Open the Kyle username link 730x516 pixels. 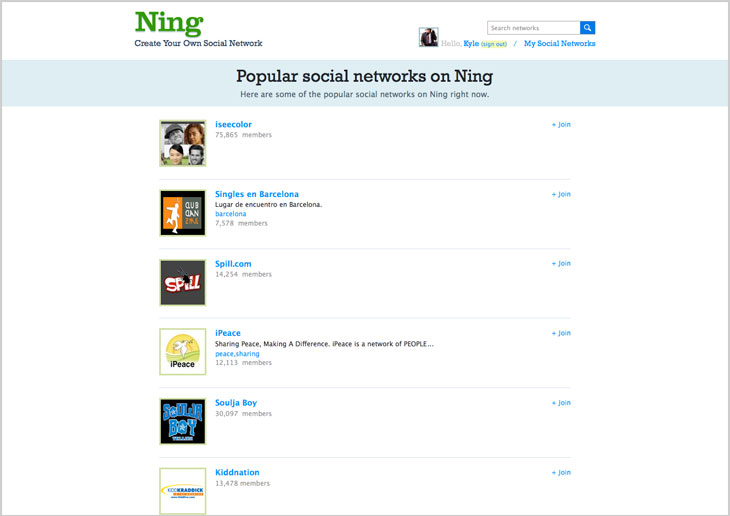point(471,43)
